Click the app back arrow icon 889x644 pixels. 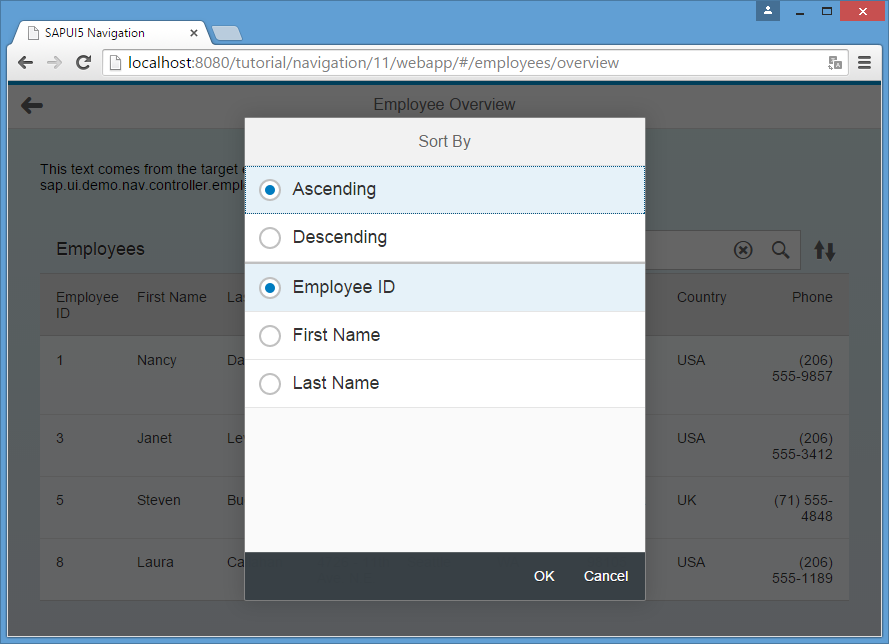(x=32, y=105)
